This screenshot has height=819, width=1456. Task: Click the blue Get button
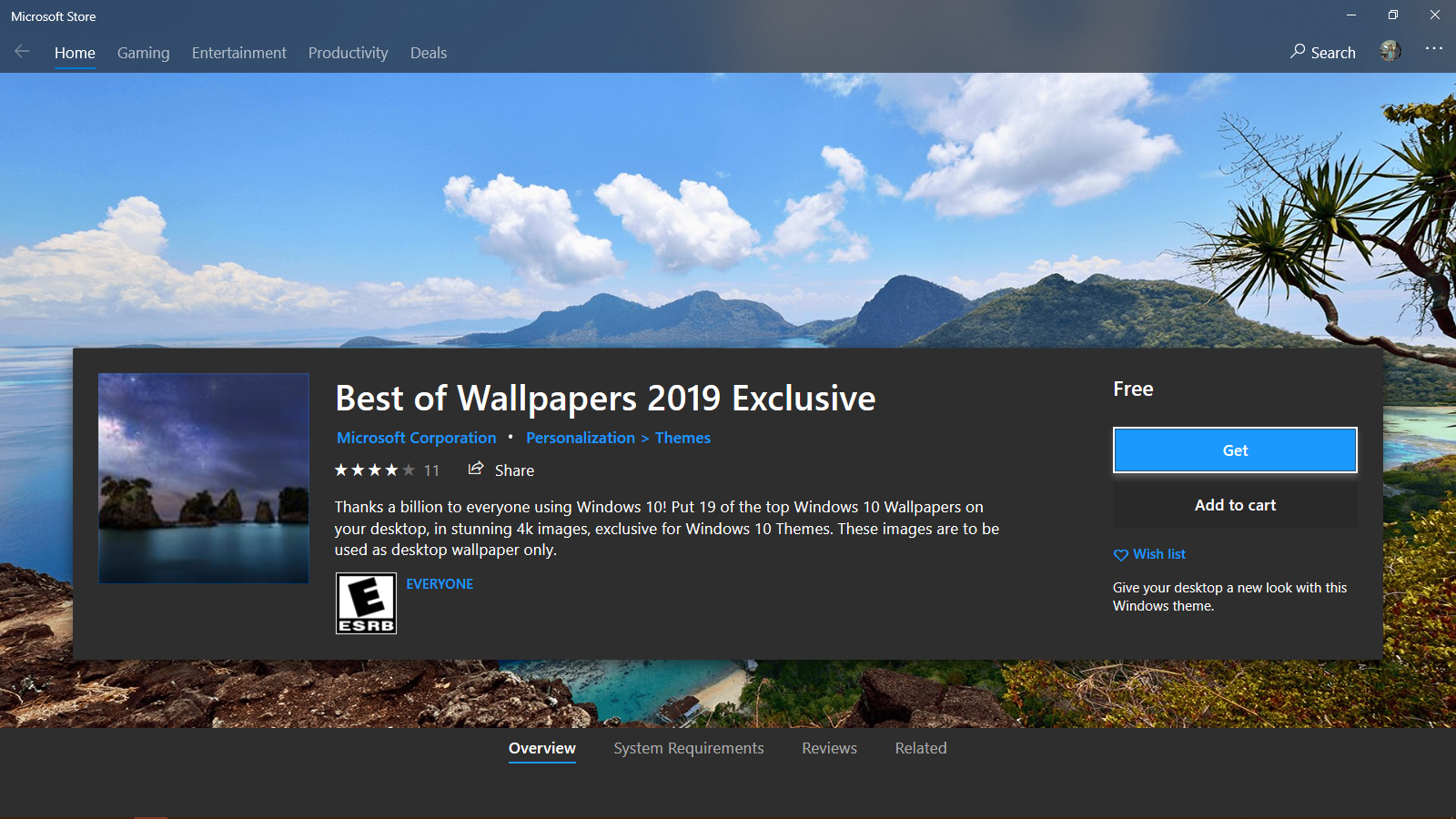coord(1235,450)
